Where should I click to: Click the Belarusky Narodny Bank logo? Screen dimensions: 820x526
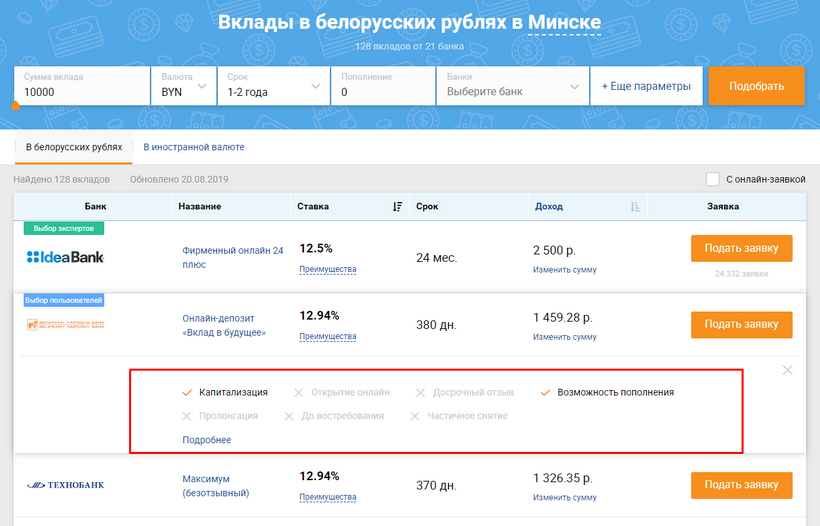coord(65,324)
